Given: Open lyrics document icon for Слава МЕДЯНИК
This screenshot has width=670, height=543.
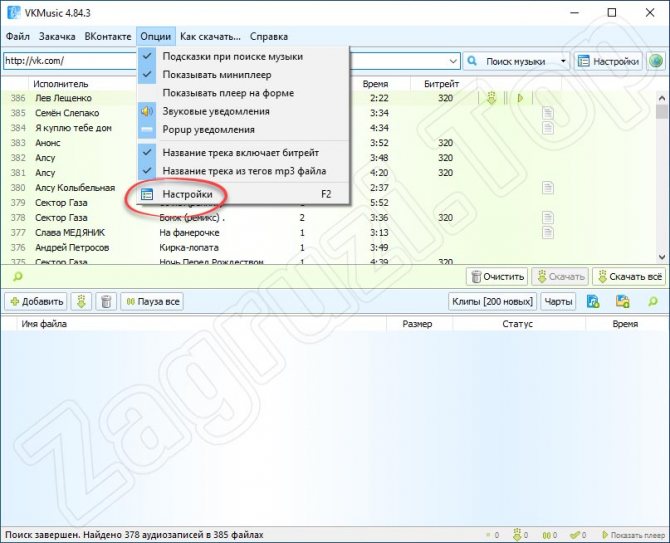Looking at the screenshot, I should click(x=548, y=232).
